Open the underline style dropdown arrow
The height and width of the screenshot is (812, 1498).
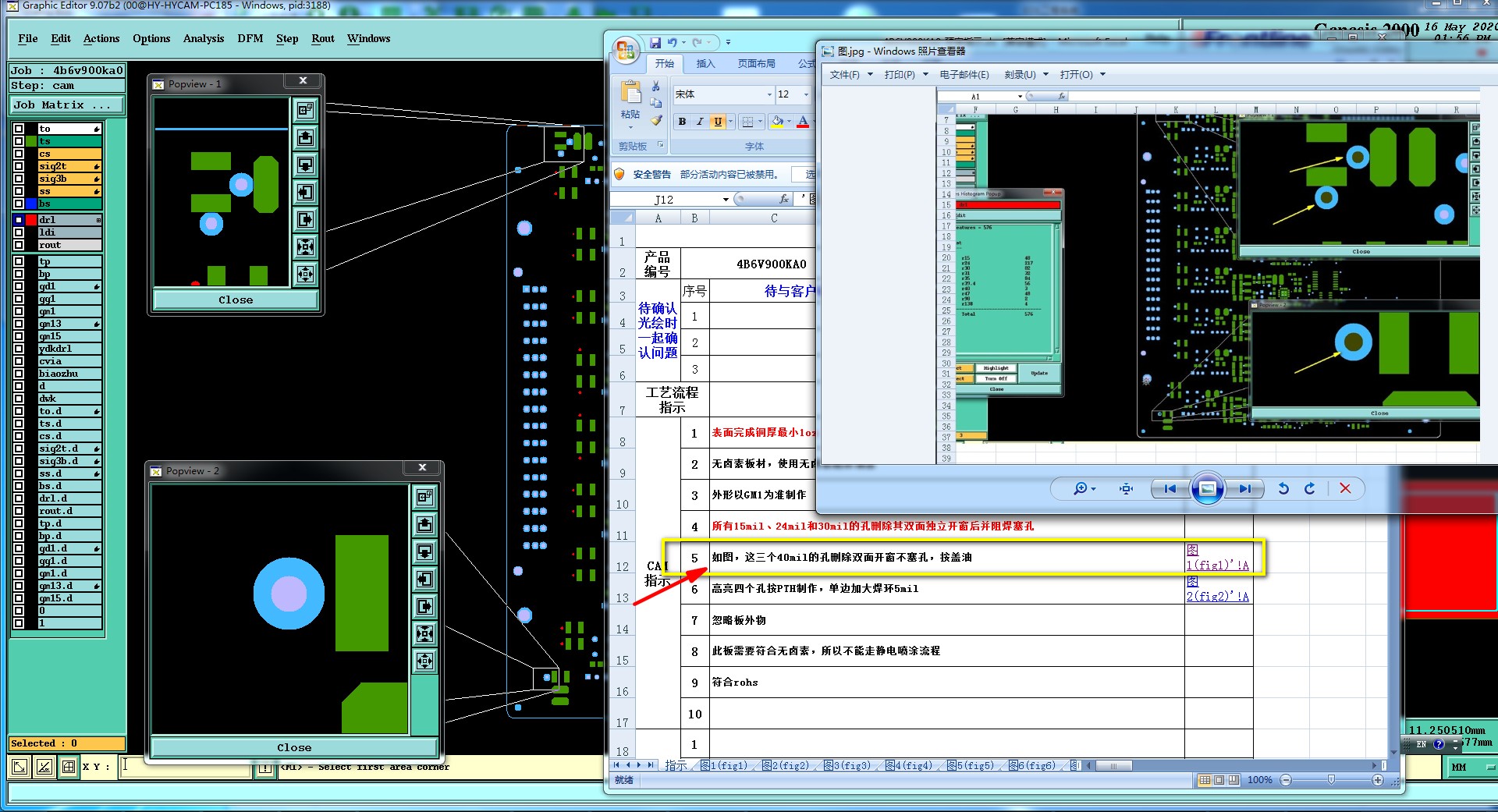(730, 122)
